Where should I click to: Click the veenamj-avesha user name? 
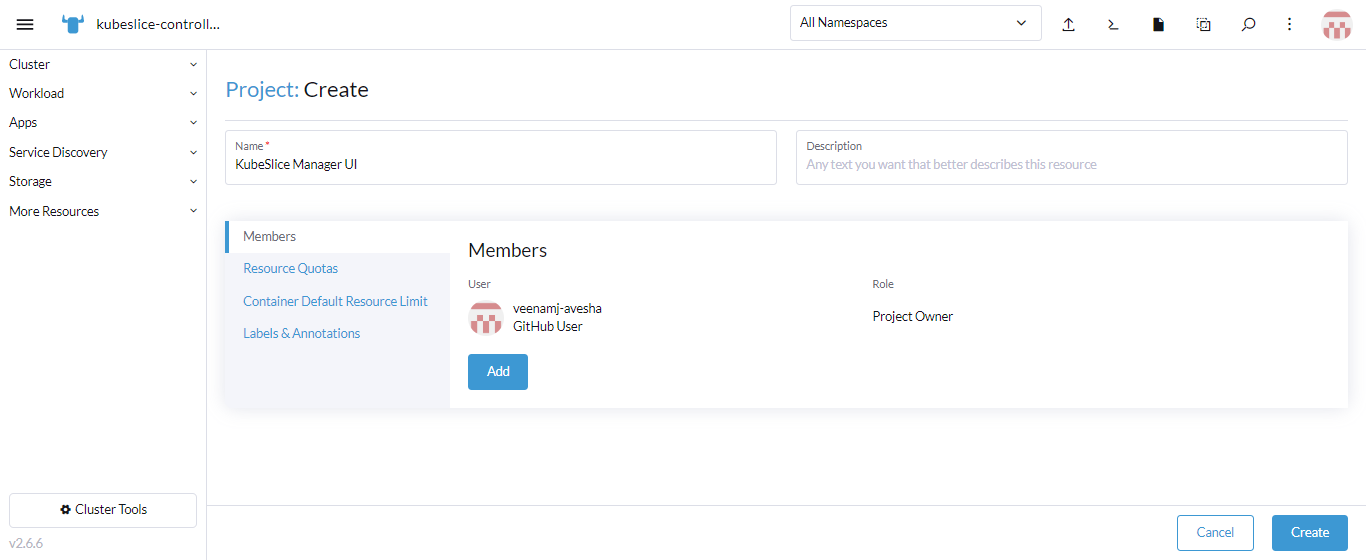click(557, 308)
